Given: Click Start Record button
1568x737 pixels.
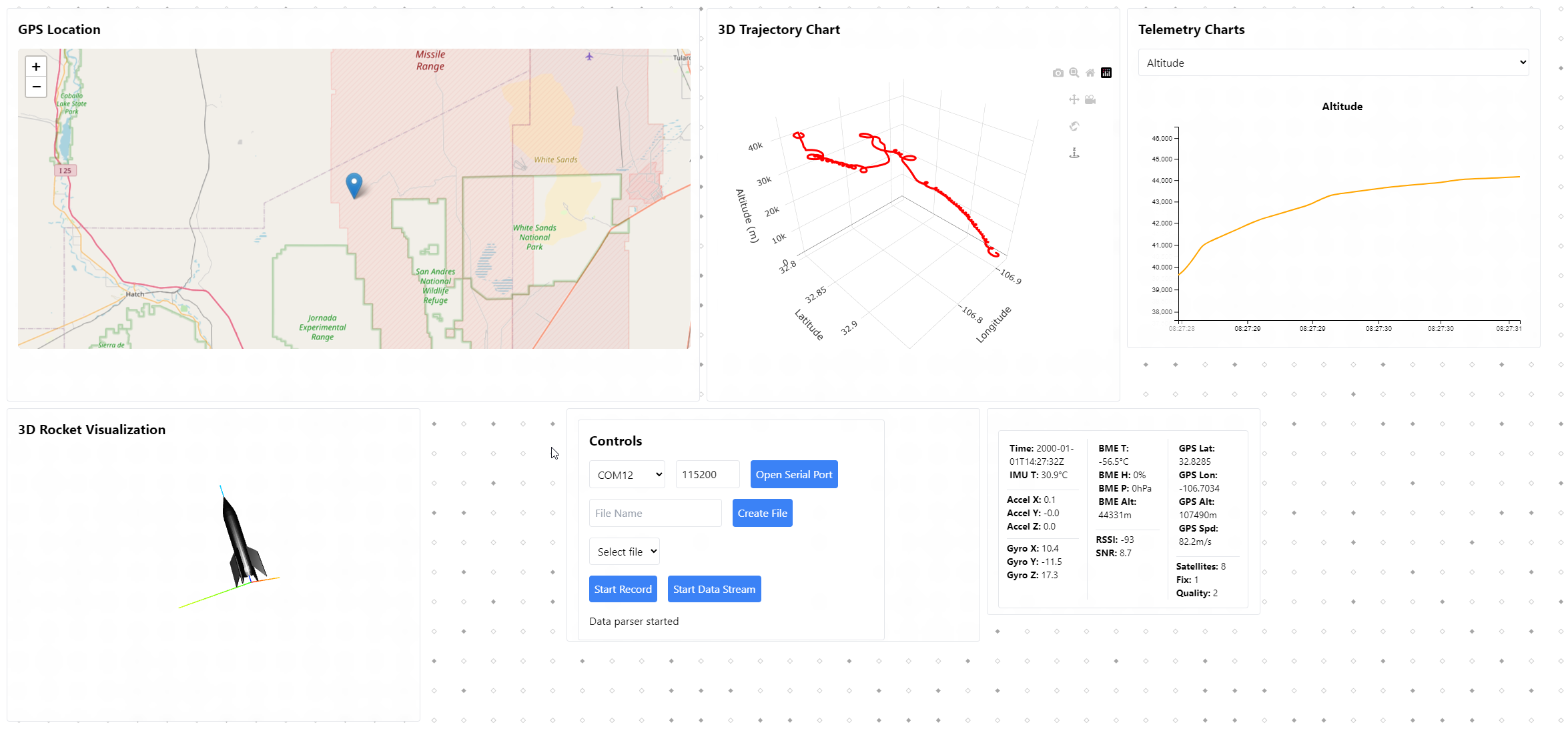Looking at the screenshot, I should [623, 589].
